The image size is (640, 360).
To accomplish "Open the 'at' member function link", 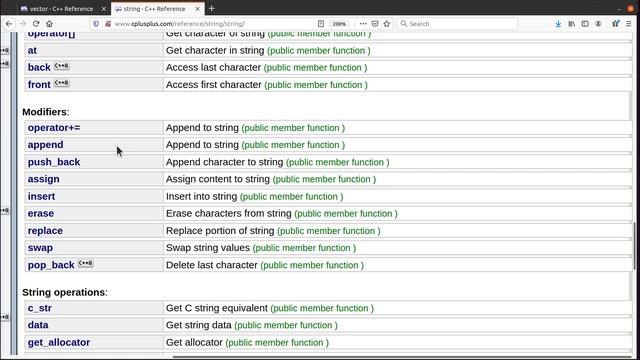I will [x=32, y=50].
